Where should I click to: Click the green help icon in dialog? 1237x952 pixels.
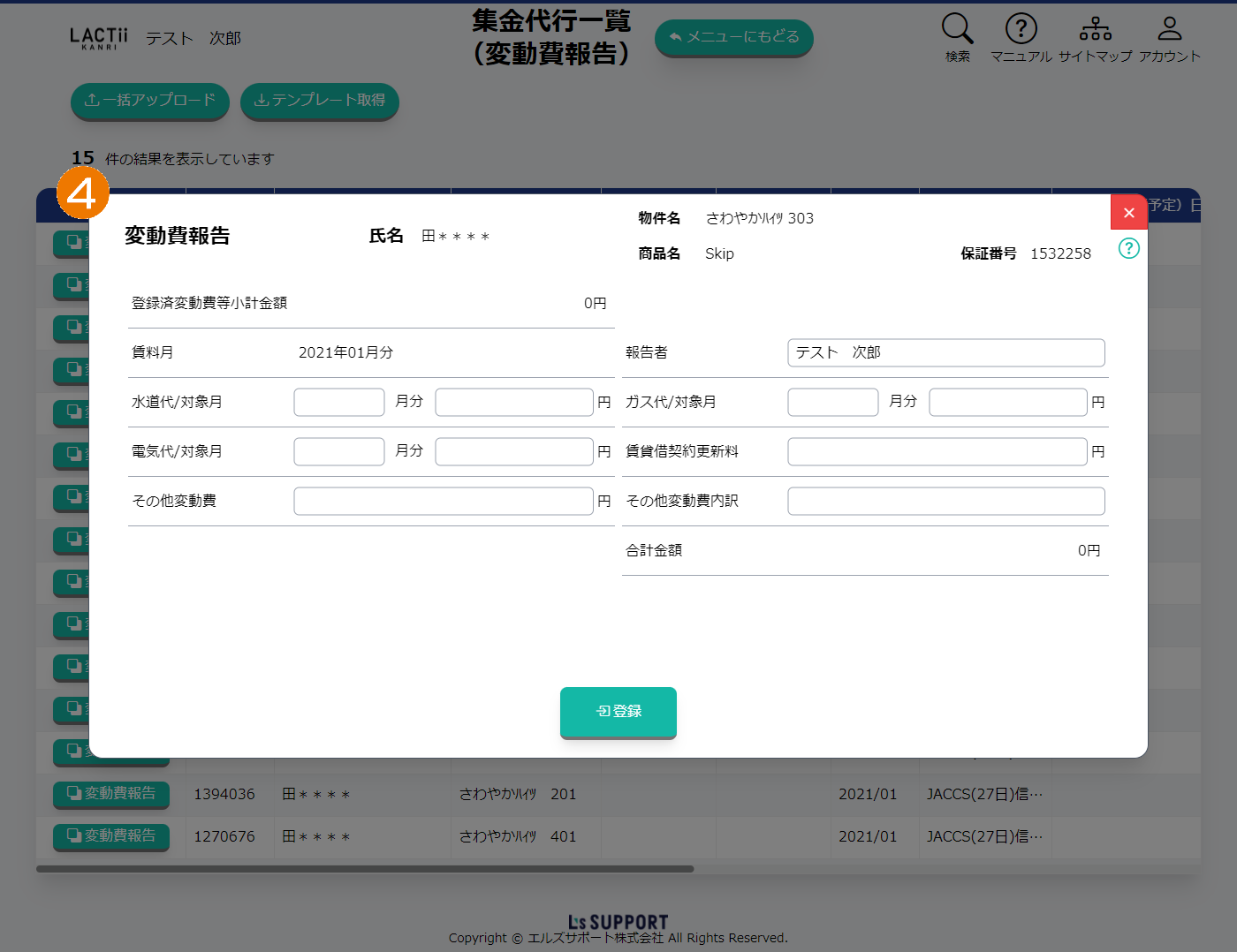pos(1128,248)
